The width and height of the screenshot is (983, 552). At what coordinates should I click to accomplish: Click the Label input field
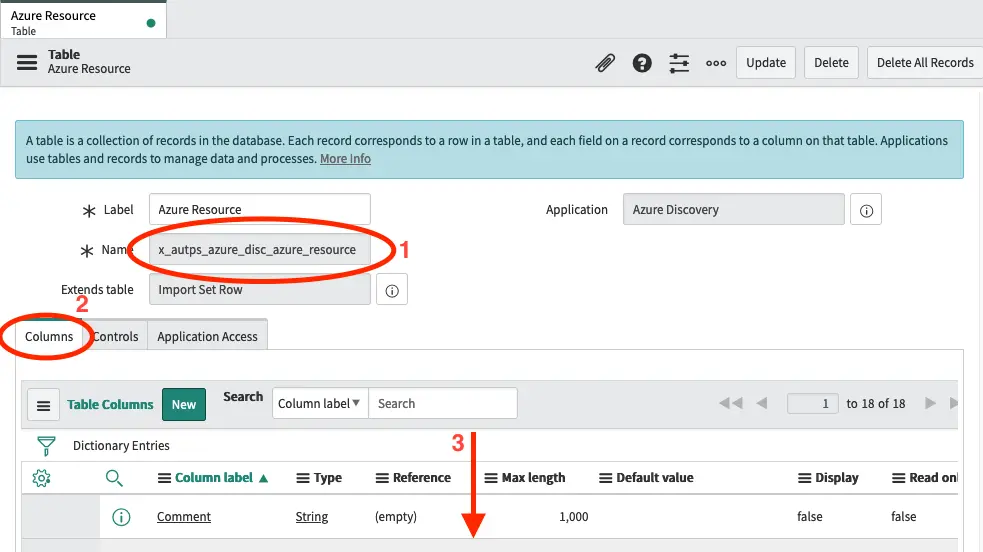point(260,210)
